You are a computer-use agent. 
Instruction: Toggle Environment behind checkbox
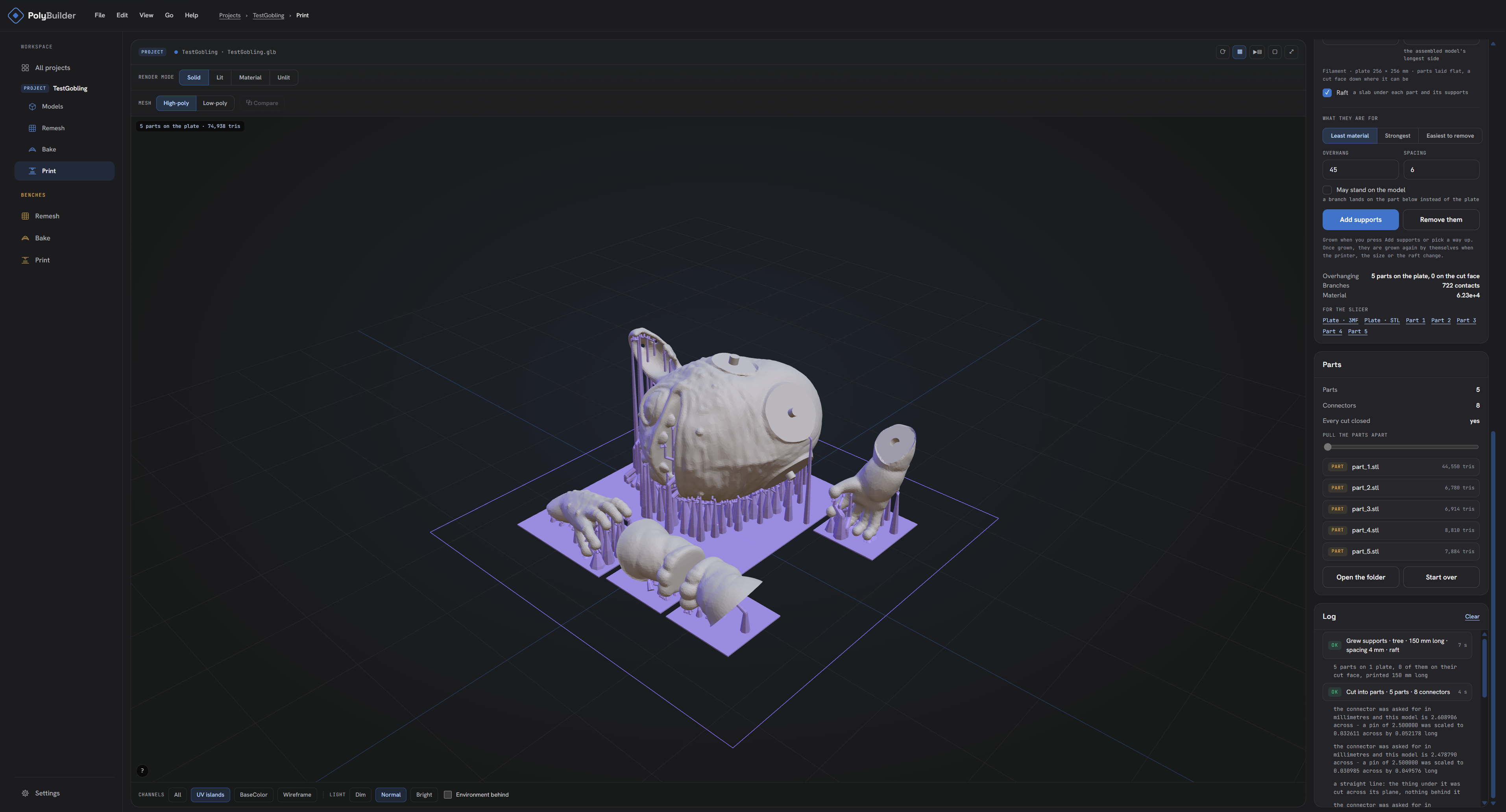tap(448, 794)
